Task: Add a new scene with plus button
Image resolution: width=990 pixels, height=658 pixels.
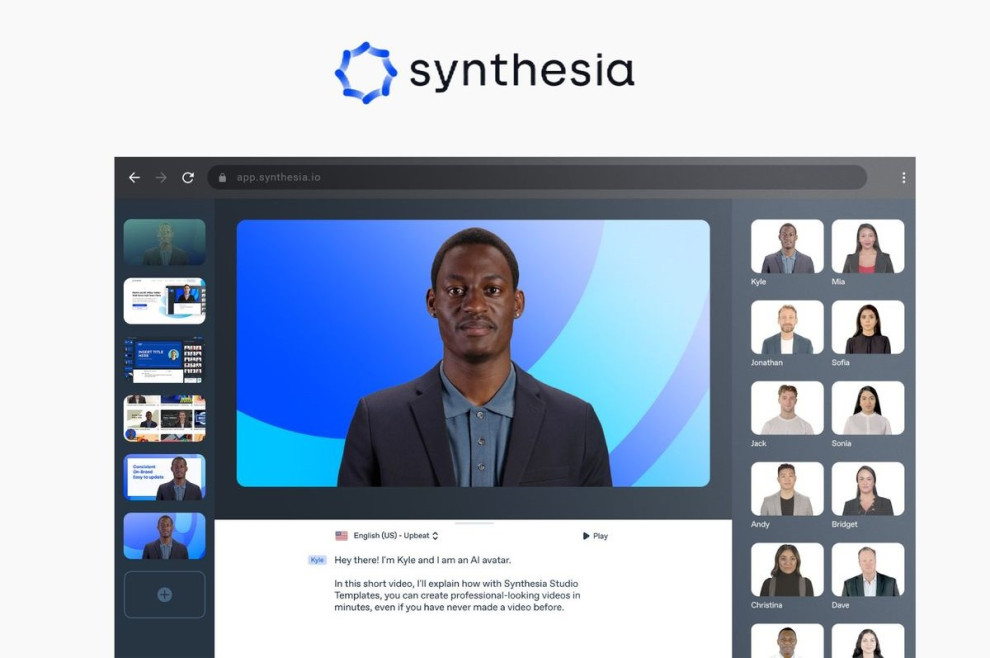Action: pyautogui.click(x=165, y=594)
